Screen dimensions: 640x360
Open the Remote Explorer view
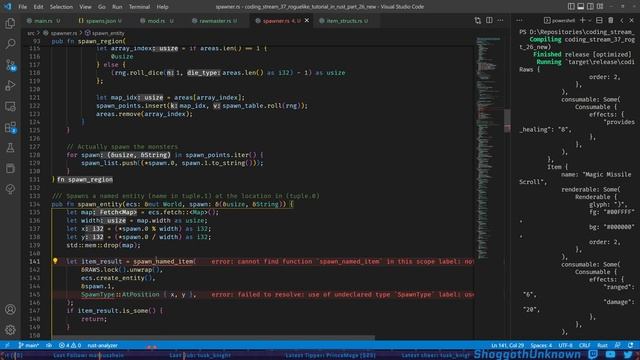coord(10,106)
